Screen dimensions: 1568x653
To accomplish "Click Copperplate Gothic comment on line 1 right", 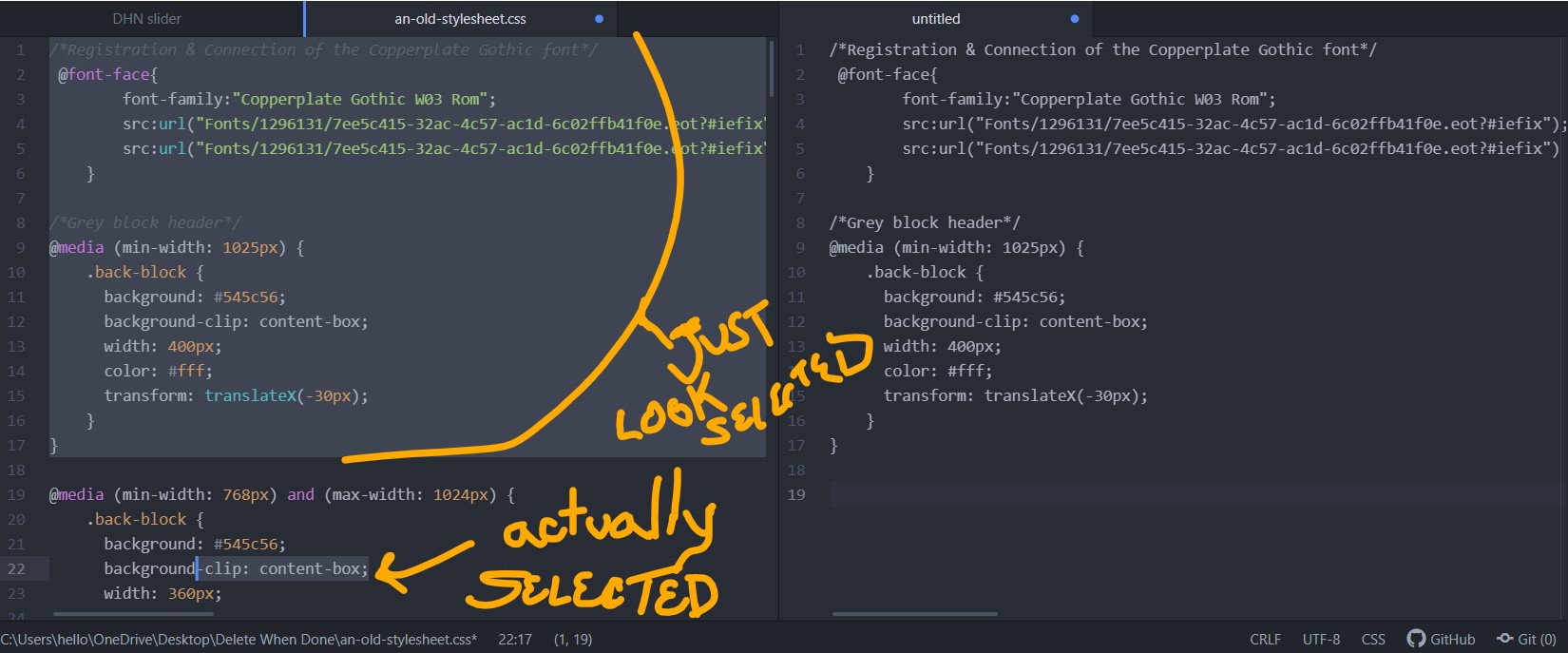I will coord(1102,49).
